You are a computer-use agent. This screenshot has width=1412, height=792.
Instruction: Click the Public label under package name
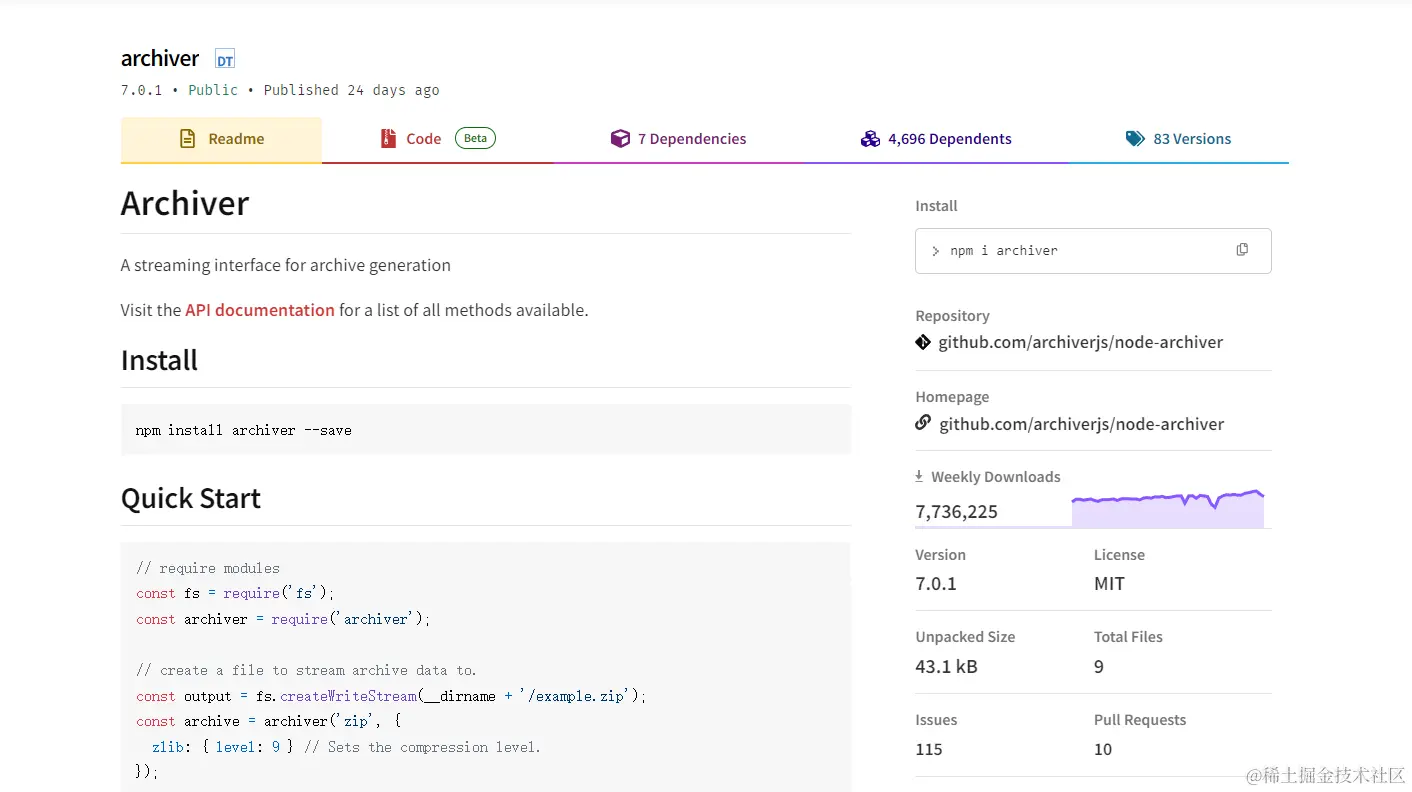pyautogui.click(x=213, y=90)
